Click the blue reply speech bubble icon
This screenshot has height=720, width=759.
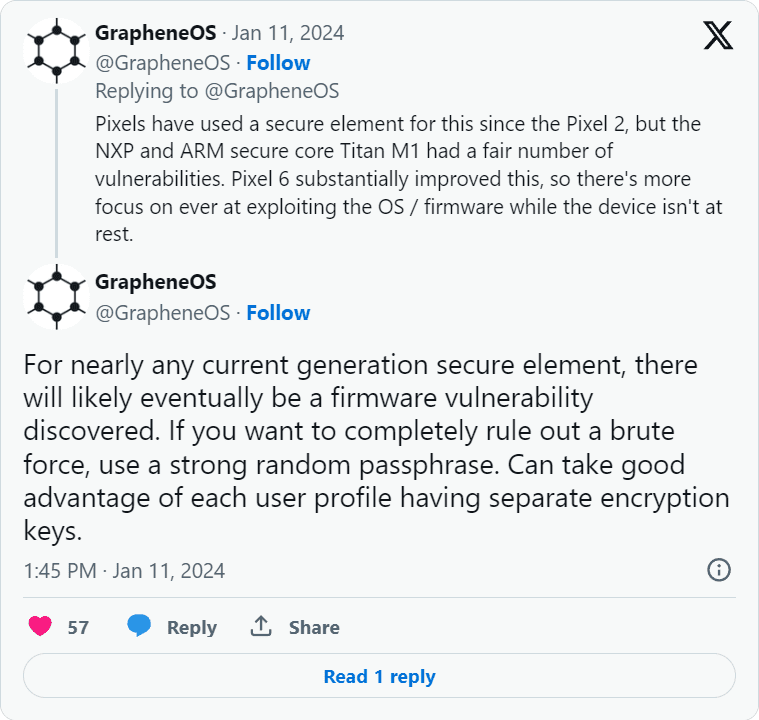pyautogui.click(x=139, y=627)
